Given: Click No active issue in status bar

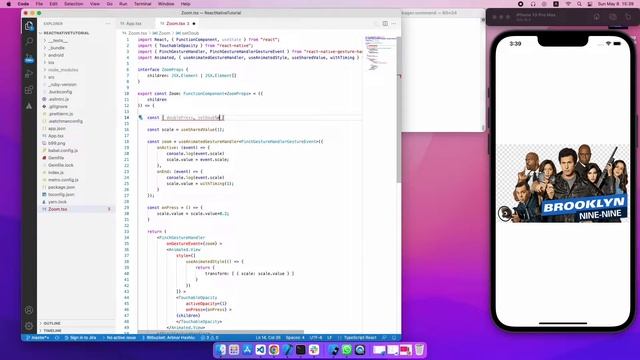Looking at the screenshot, I should [x=119, y=338].
